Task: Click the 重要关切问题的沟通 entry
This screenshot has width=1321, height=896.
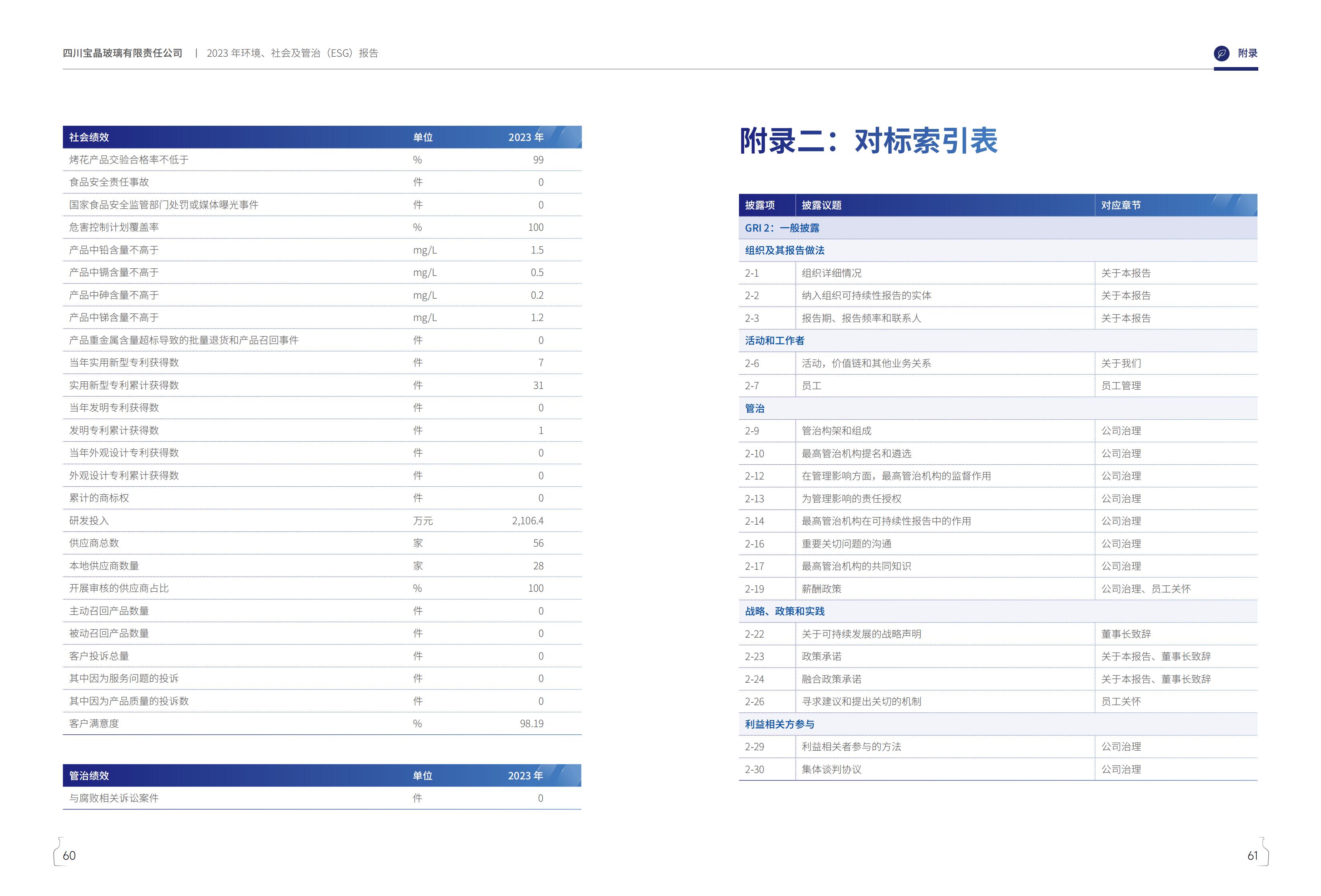Action: click(846, 544)
